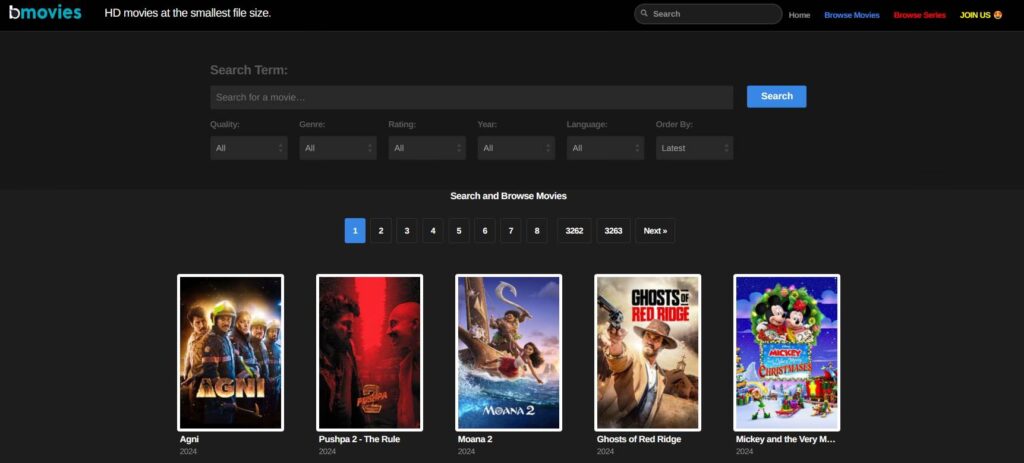Click the Next » pagination button
Image resolution: width=1024 pixels, height=463 pixels.
click(655, 231)
